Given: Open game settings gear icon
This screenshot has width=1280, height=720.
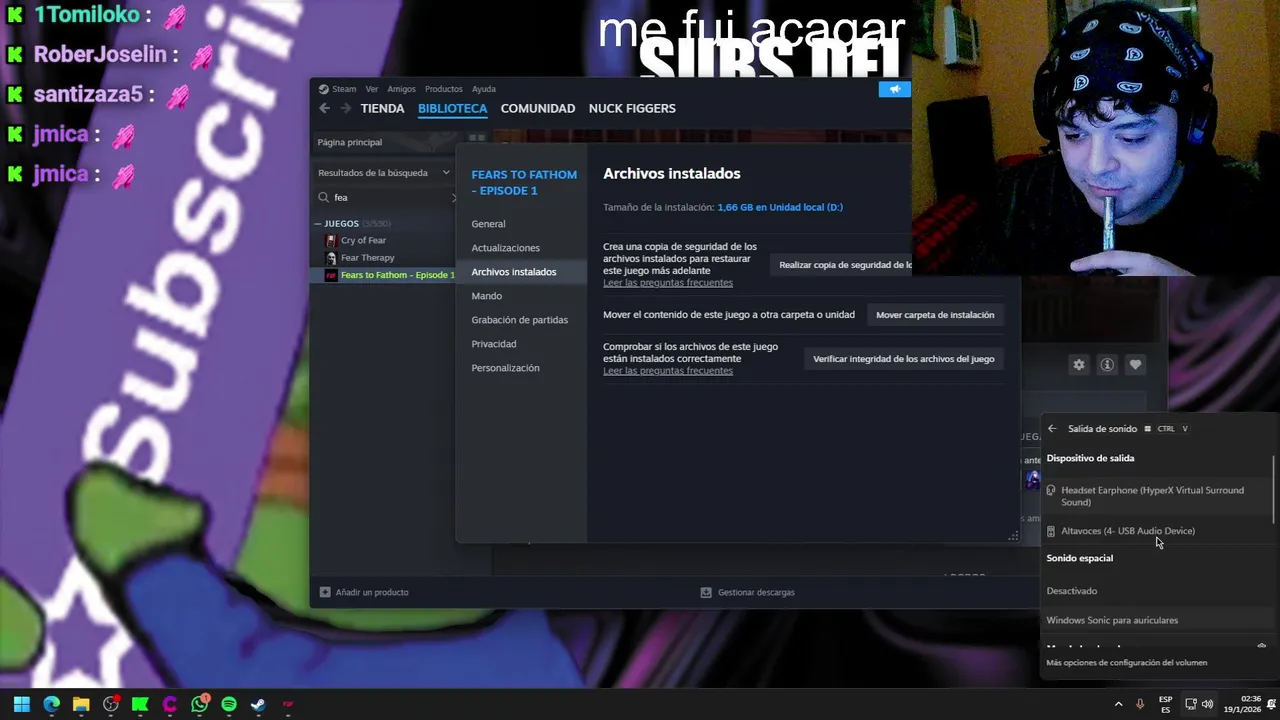Looking at the screenshot, I should [x=1079, y=365].
